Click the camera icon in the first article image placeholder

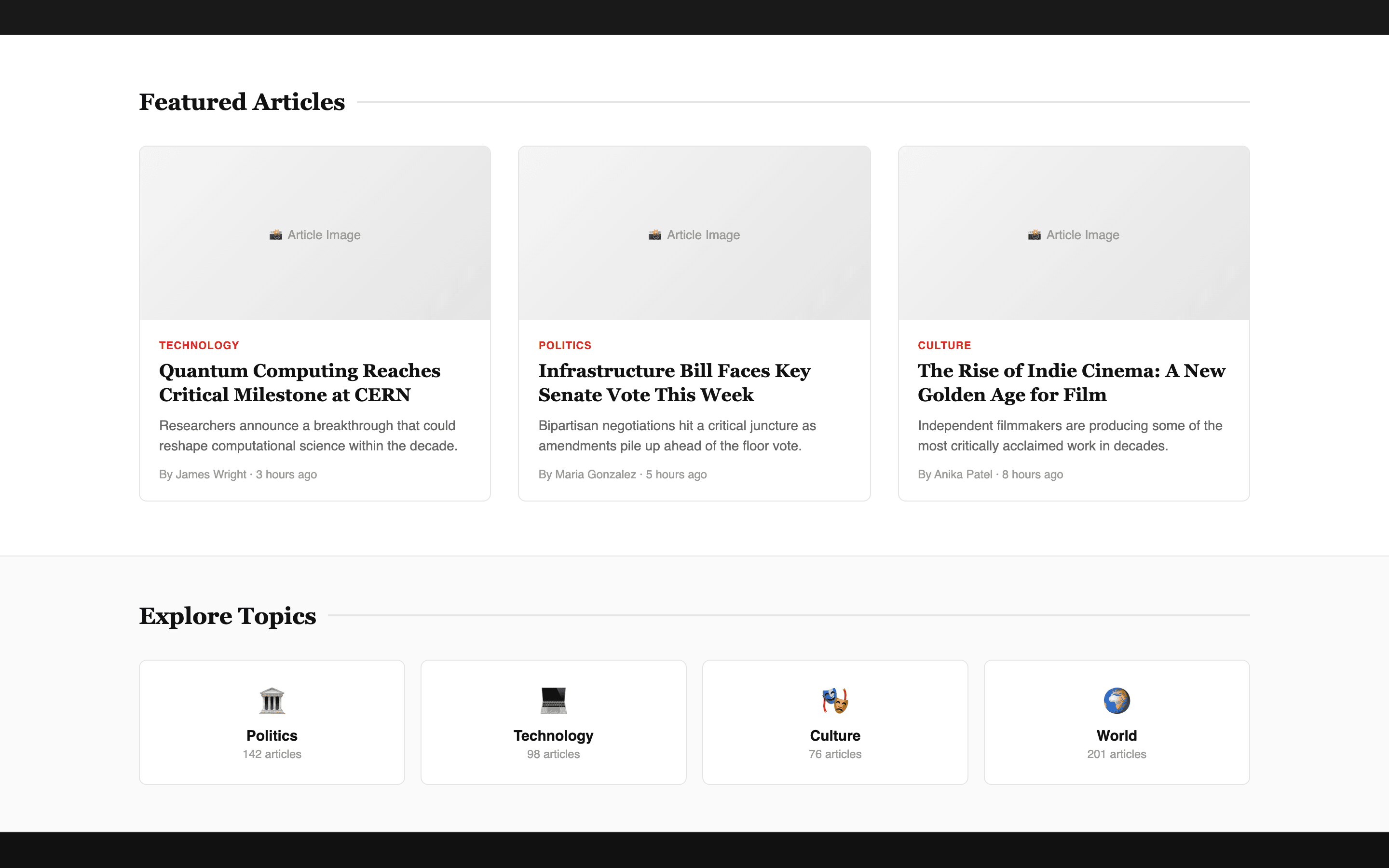(x=277, y=234)
